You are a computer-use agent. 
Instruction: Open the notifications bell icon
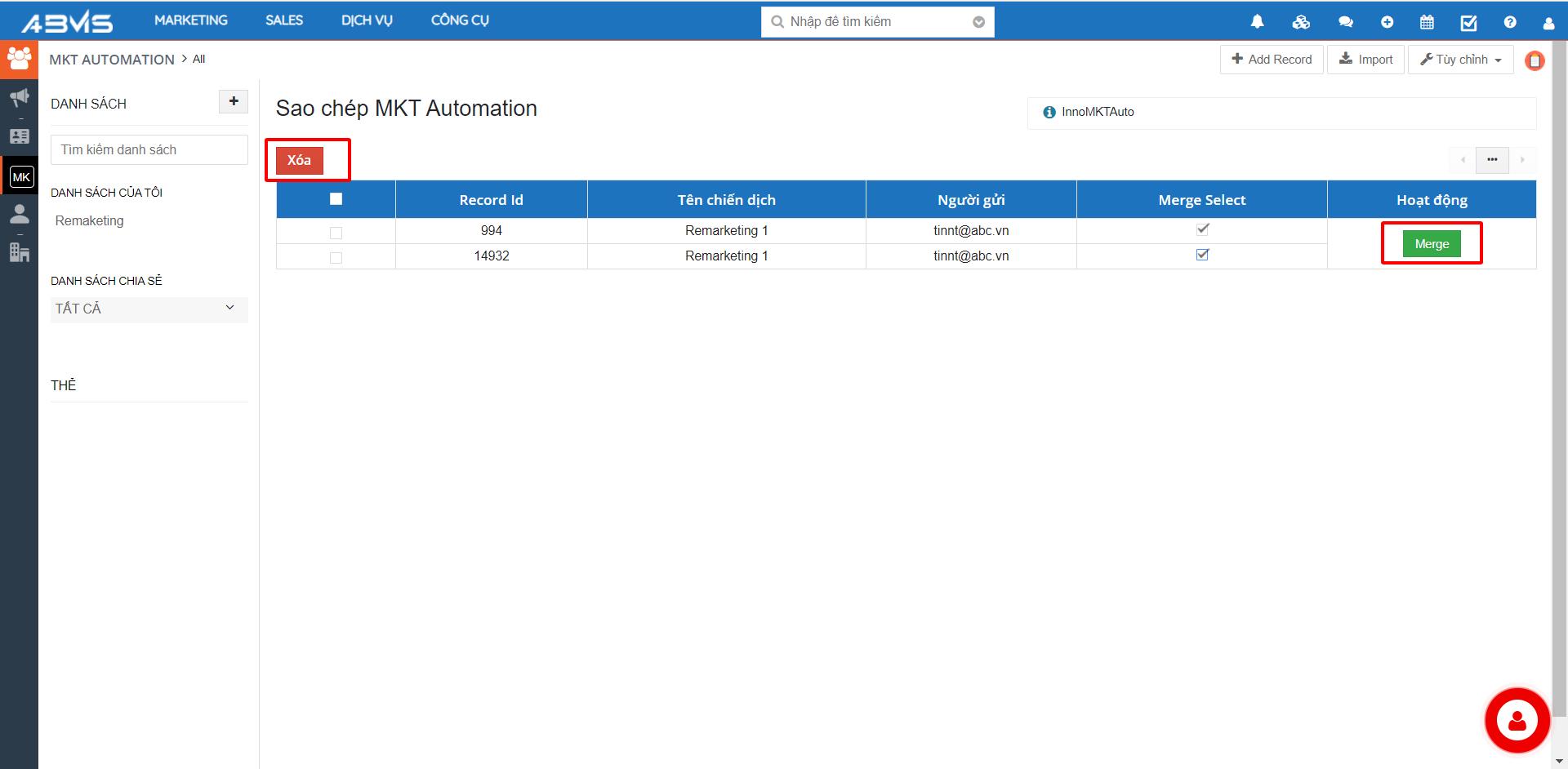tap(1257, 22)
